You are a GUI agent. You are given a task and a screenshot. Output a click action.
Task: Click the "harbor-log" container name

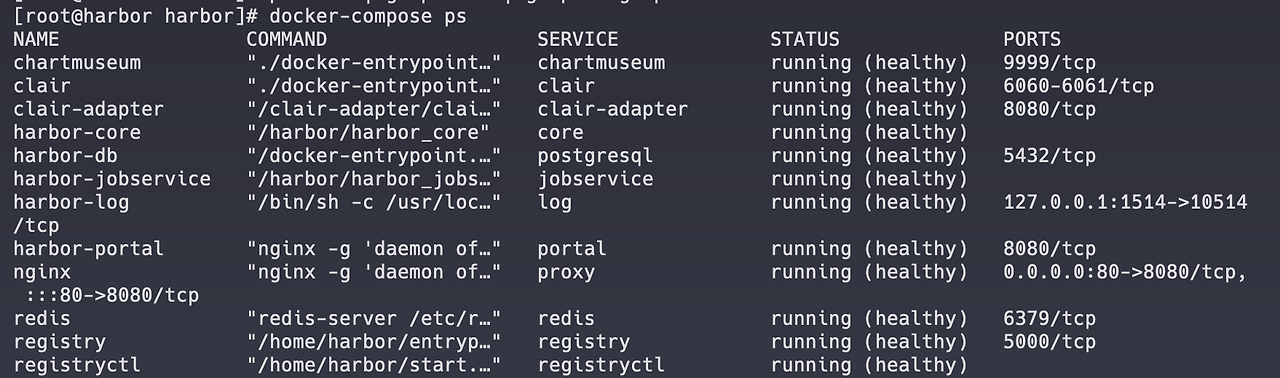(71, 202)
